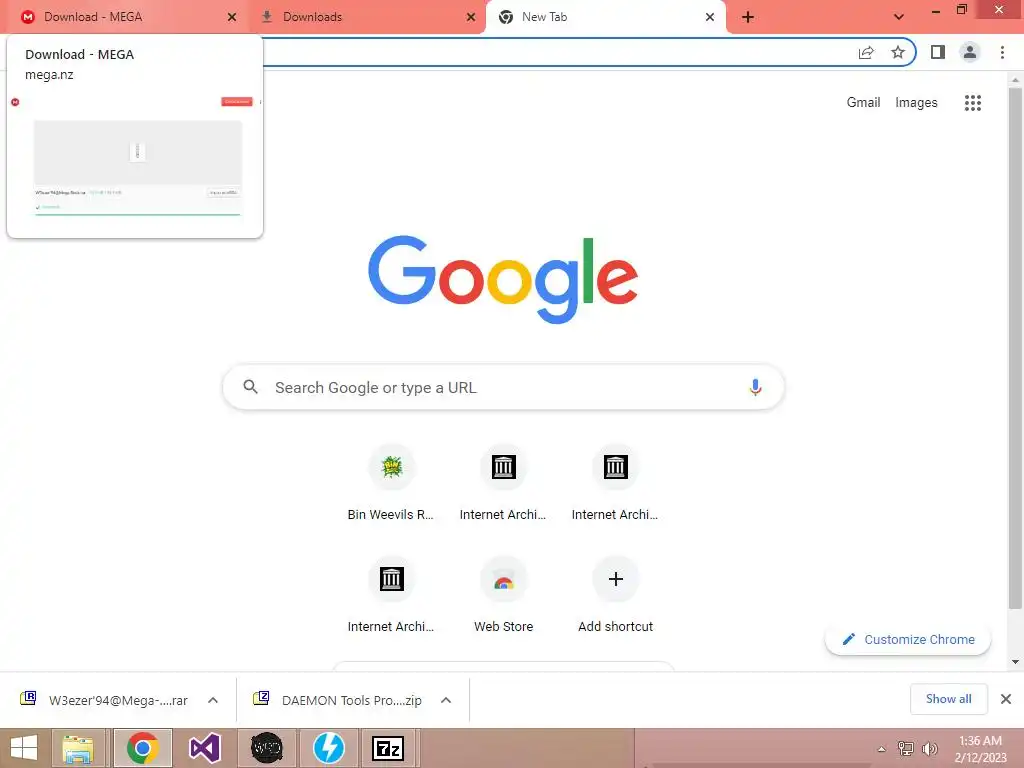Screen dimensions: 1024x768
Task: Click the Google logo
Action: [x=503, y=279]
